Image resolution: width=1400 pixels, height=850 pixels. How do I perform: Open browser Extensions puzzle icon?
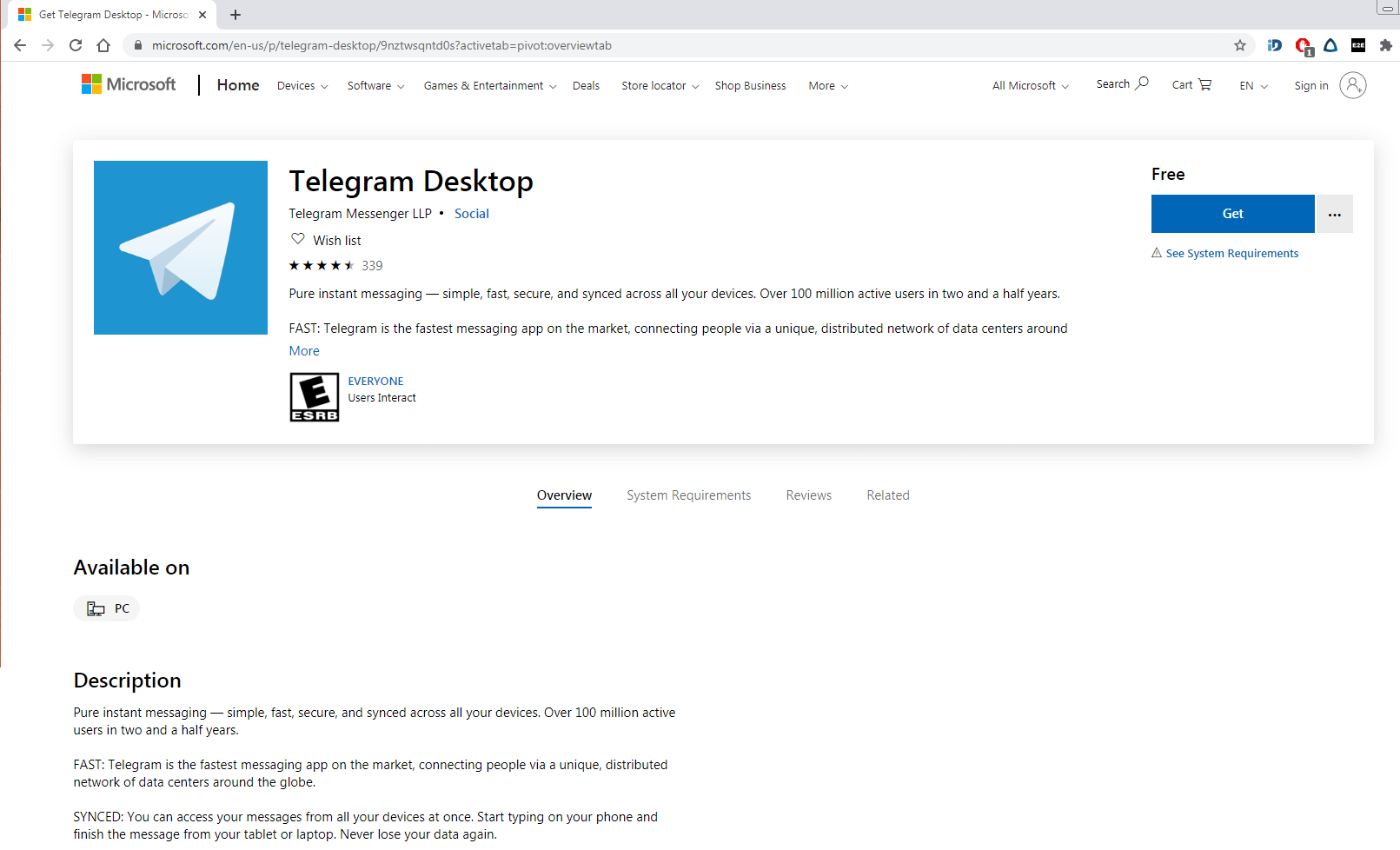[1386, 45]
